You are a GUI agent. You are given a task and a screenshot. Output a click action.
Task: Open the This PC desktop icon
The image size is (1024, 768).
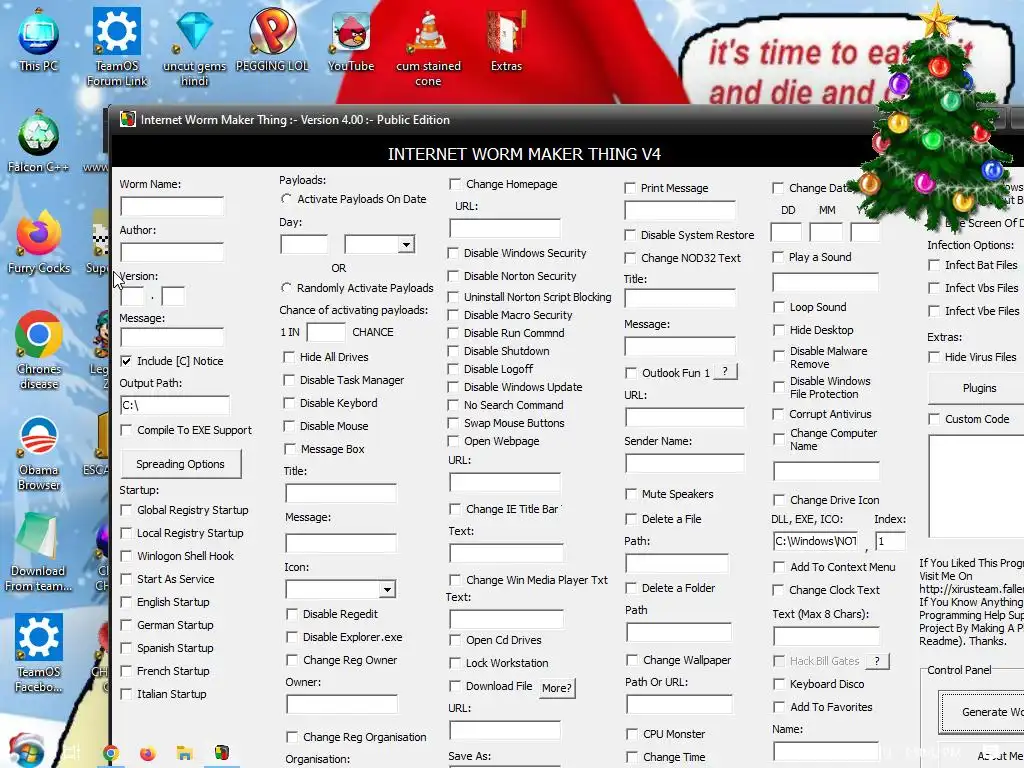[x=38, y=39]
